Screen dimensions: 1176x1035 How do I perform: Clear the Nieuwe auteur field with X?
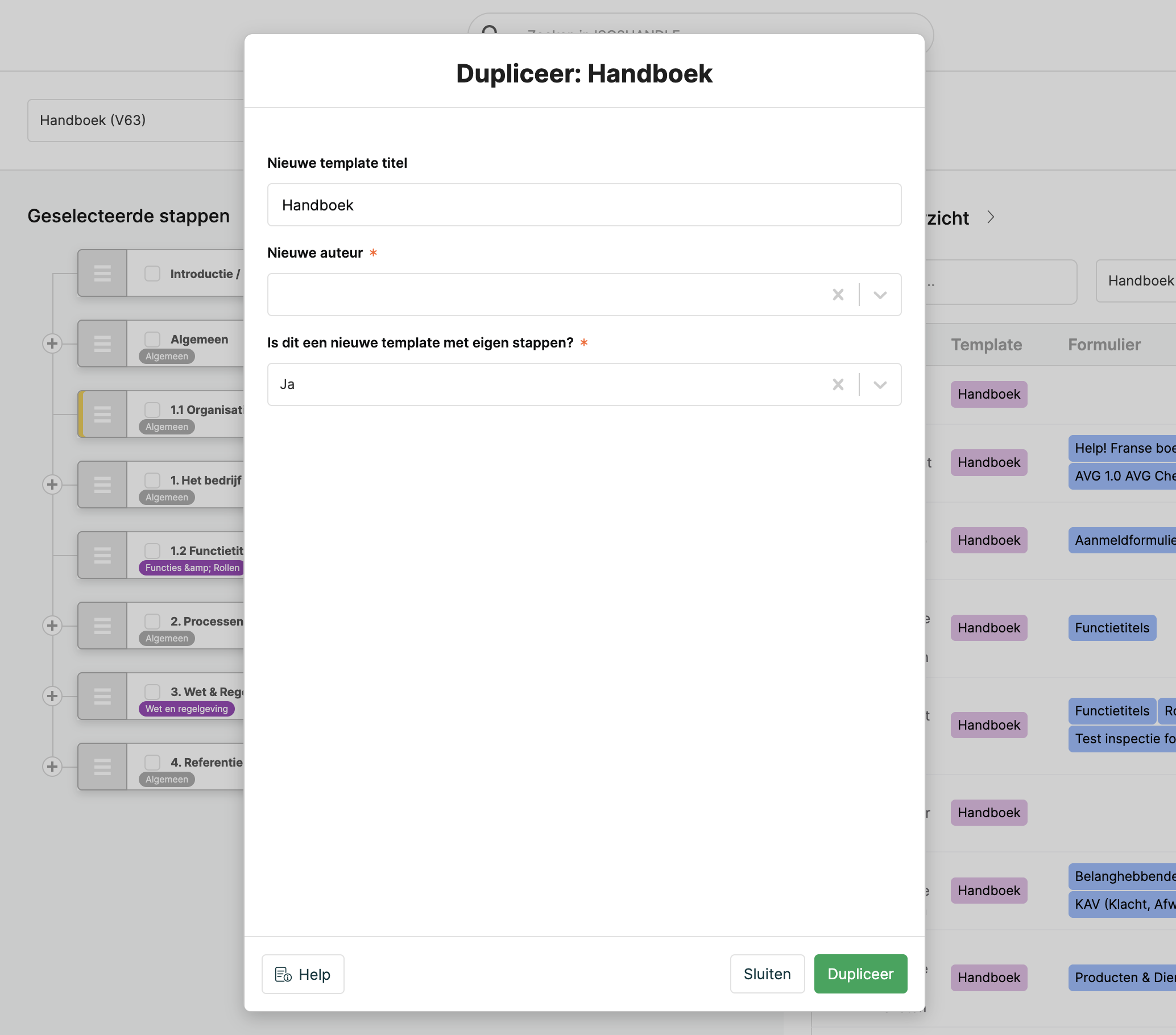838,295
